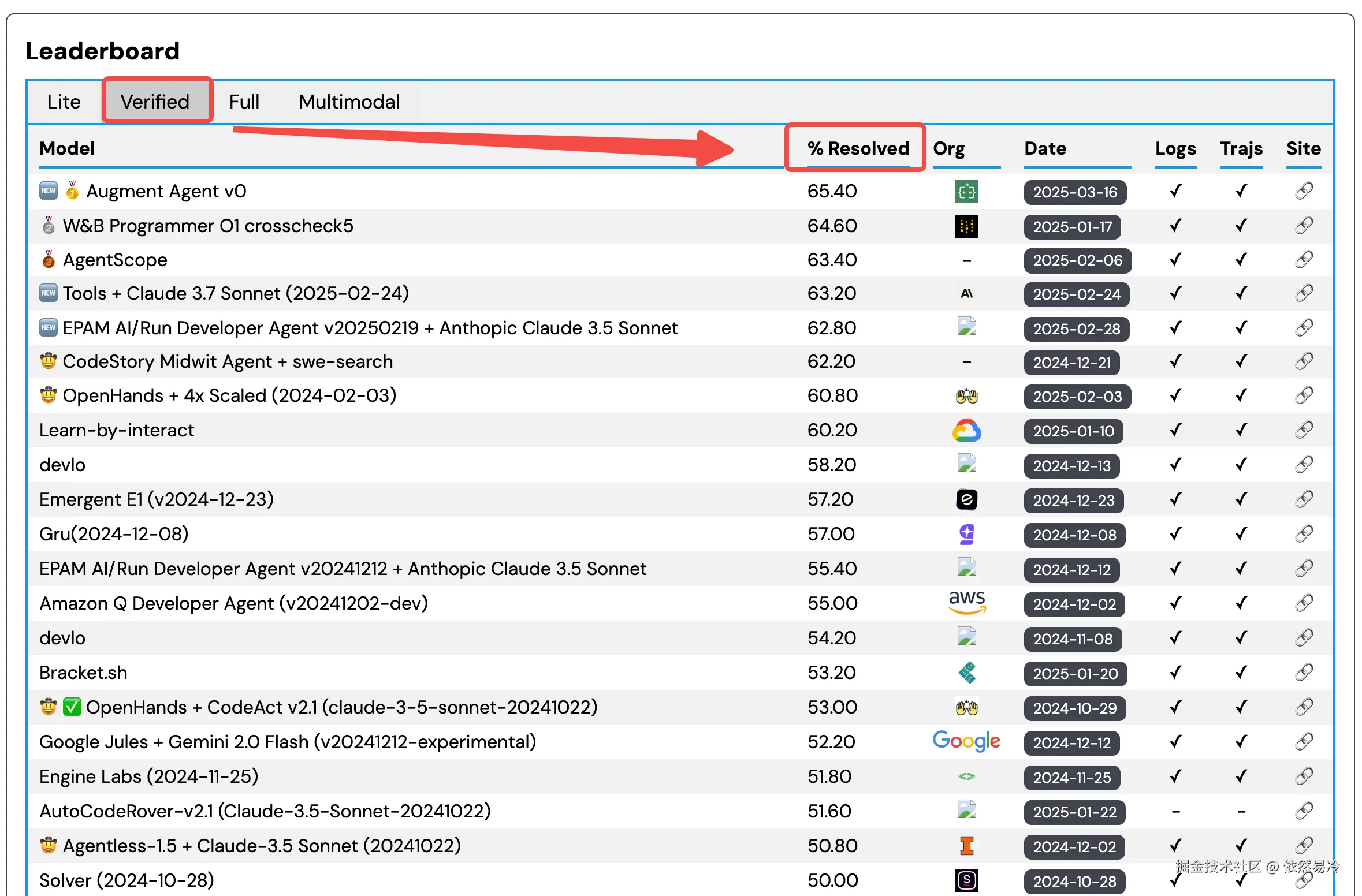
Task: Click Anthropic logo for Tools + Claude 3.7
Action: pyautogui.click(x=966, y=293)
